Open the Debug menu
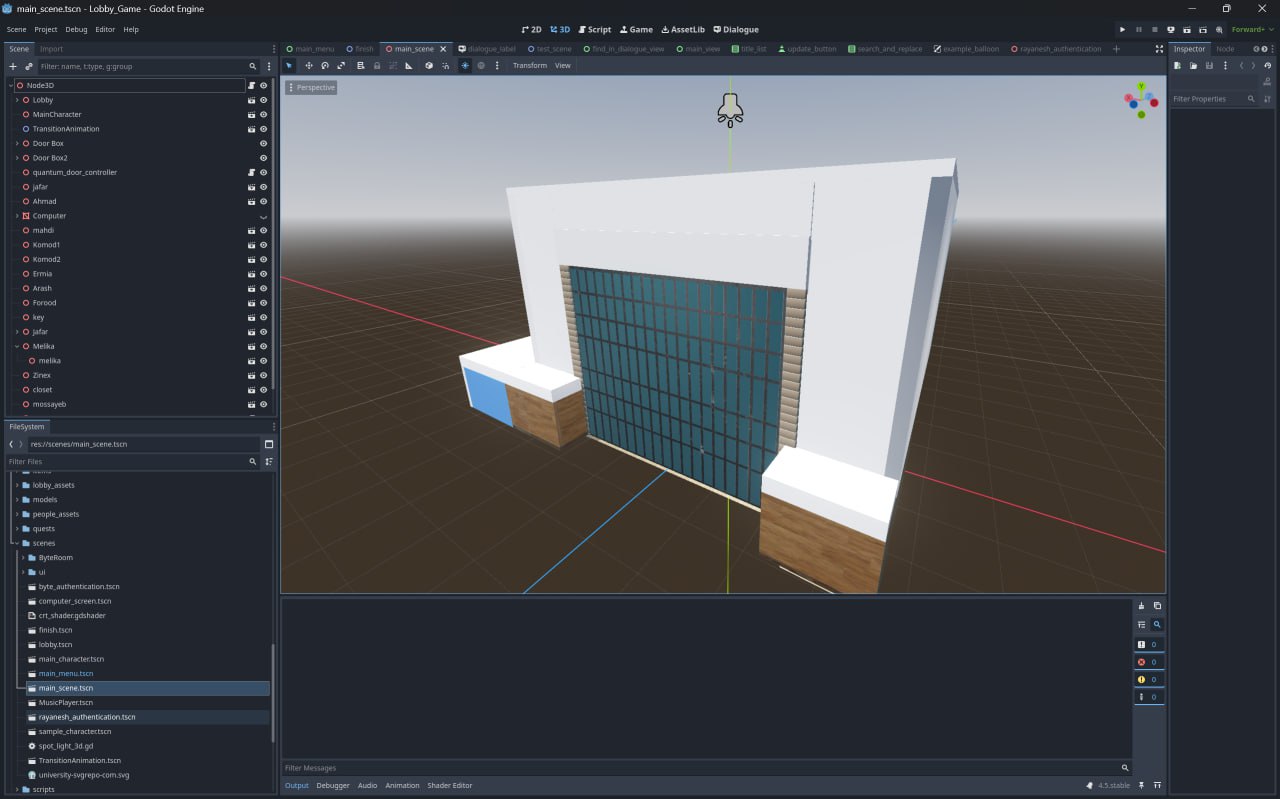The width and height of the screenshot is (1280, 799). pos(76,30)
